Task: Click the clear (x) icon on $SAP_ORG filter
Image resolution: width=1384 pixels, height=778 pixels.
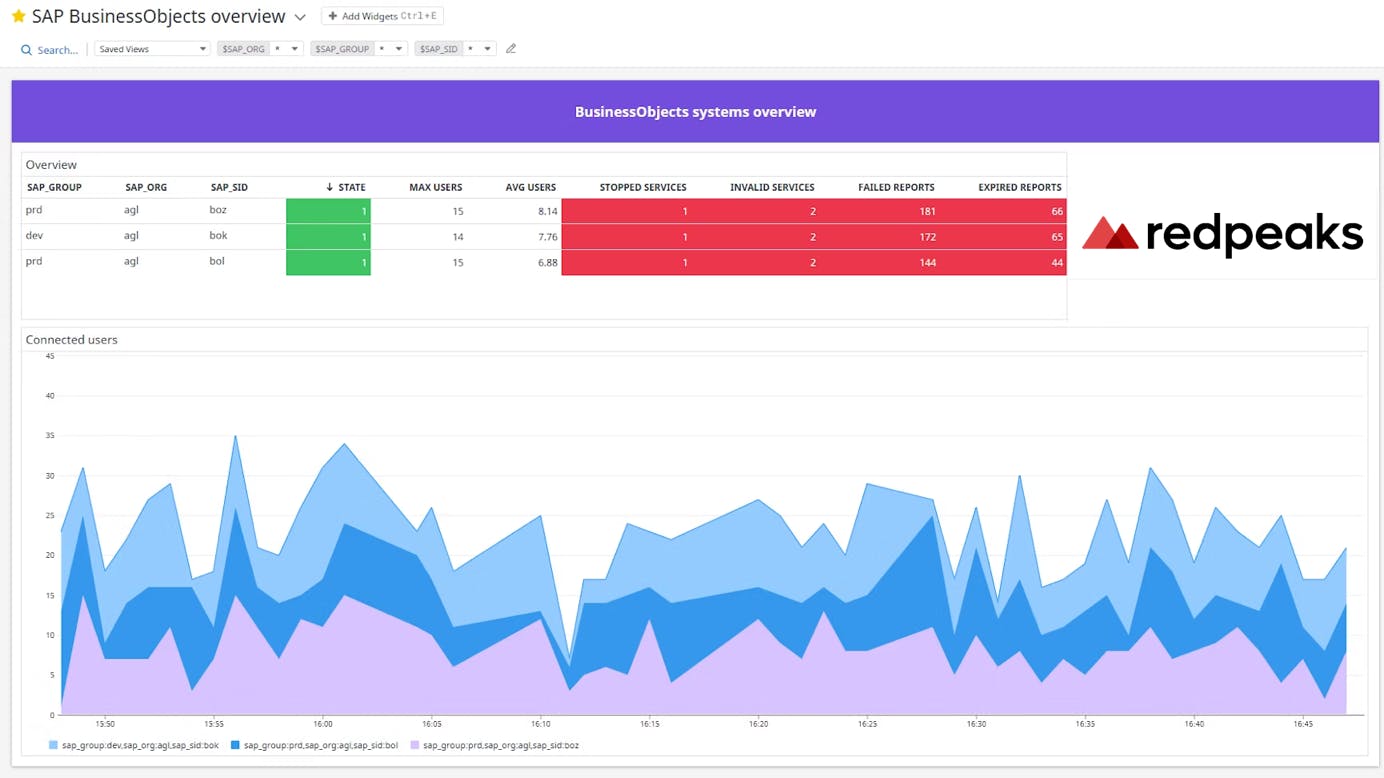Action: [279, 47]
